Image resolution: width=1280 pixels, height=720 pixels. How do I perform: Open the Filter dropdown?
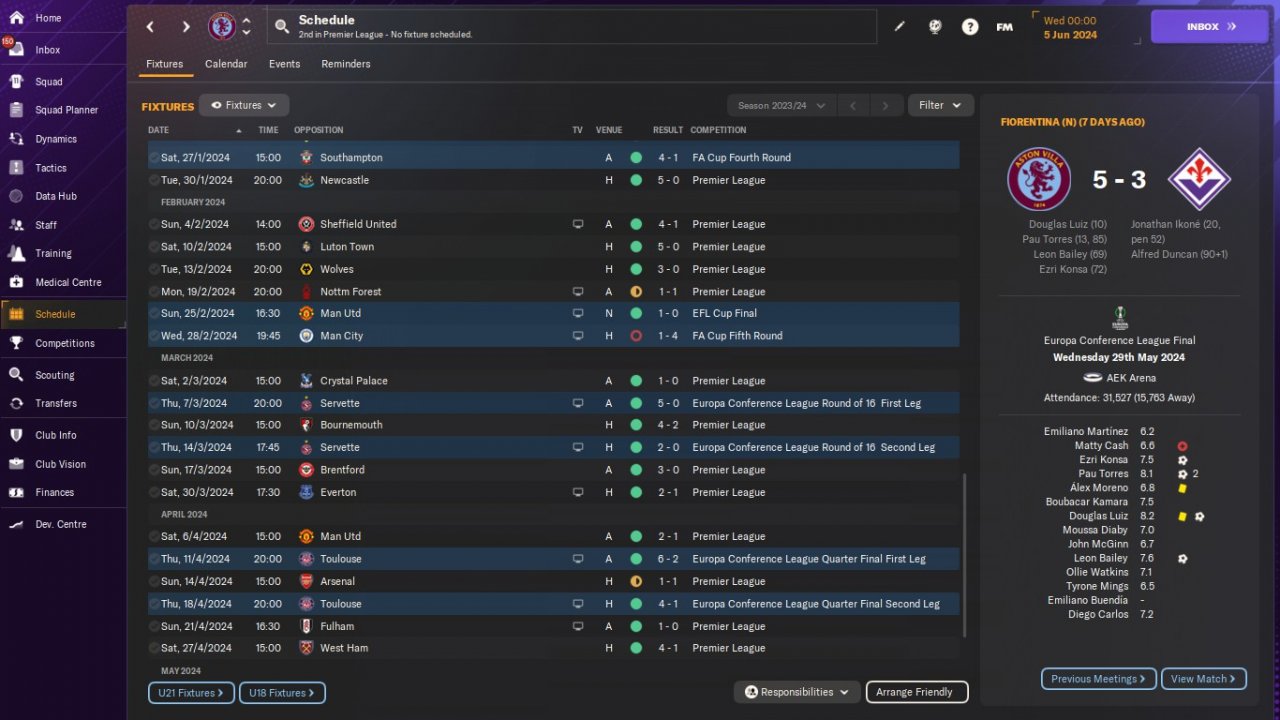[x=940, y=105]
